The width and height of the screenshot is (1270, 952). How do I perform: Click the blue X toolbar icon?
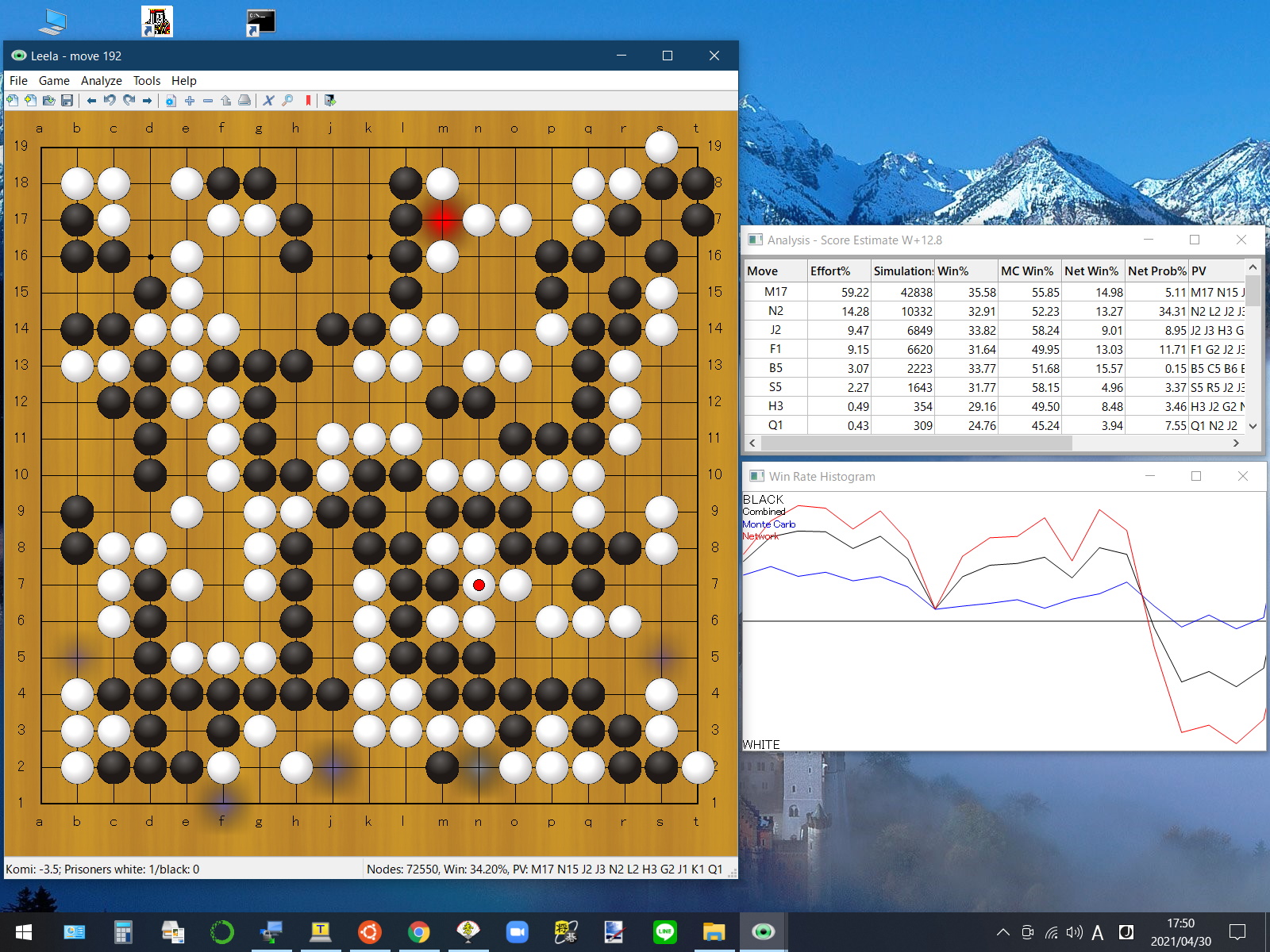pos(268,101)
